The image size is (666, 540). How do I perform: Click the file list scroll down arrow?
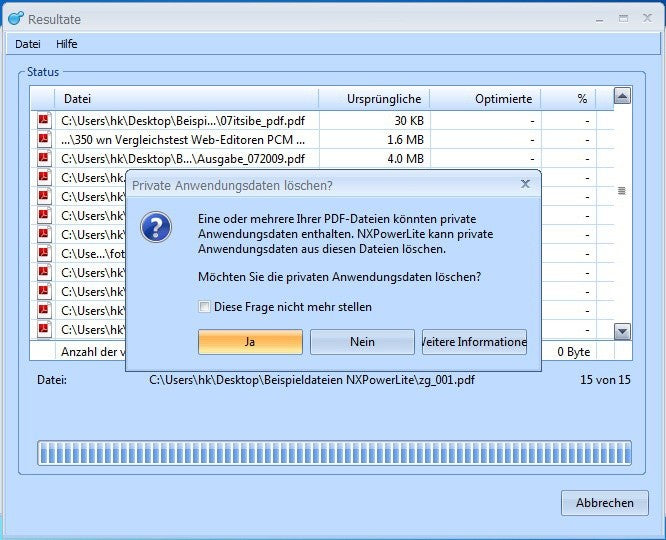click(x=622, y=331)
